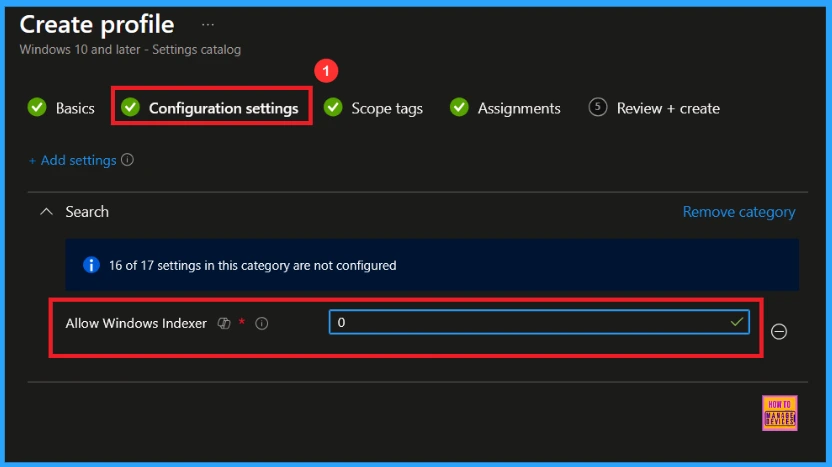
Task: Remove the Allow Windows Indexer setting
Action: coord(779,332)
